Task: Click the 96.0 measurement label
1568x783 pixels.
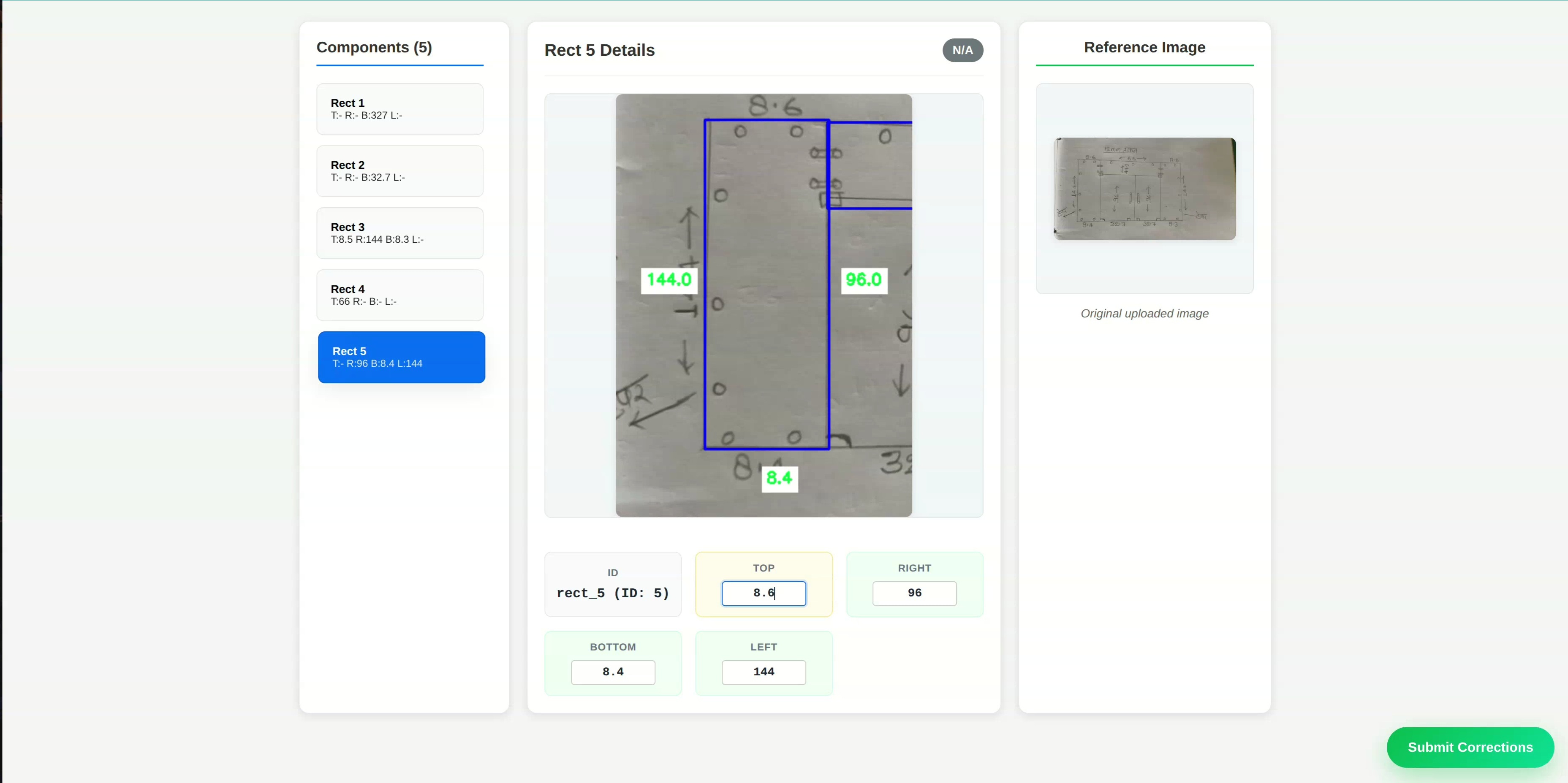Action: (863, 280)
